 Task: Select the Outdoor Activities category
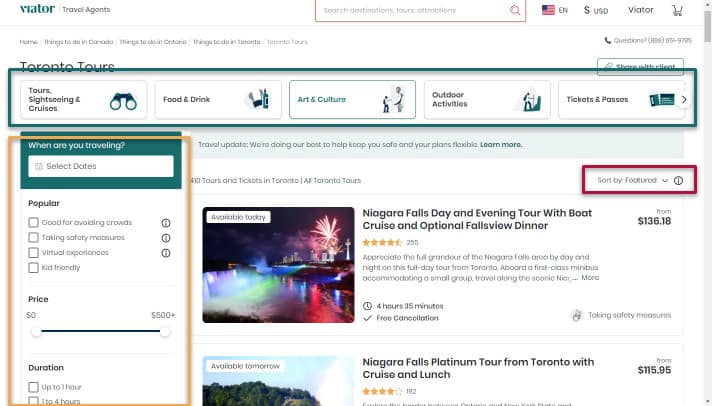[487, 99]
